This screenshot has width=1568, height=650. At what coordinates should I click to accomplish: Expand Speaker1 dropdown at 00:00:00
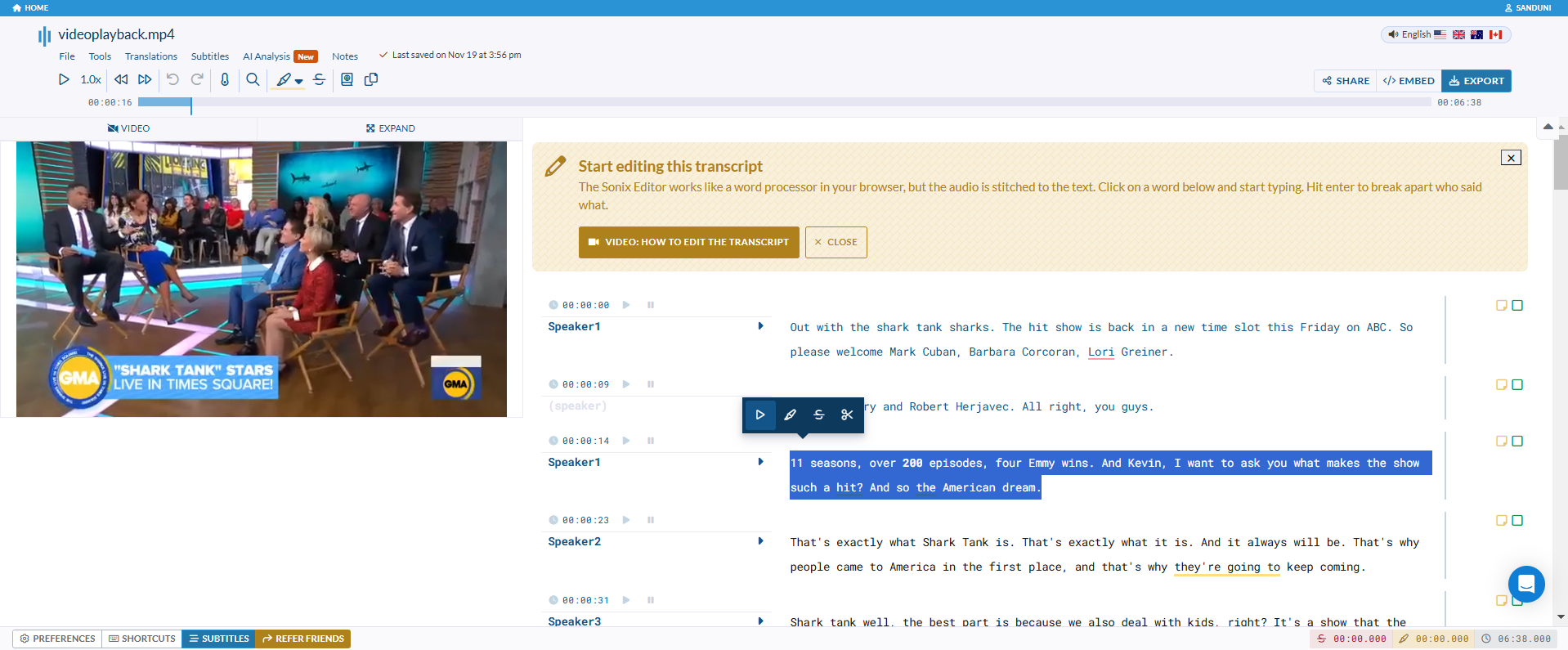(760, 326)
